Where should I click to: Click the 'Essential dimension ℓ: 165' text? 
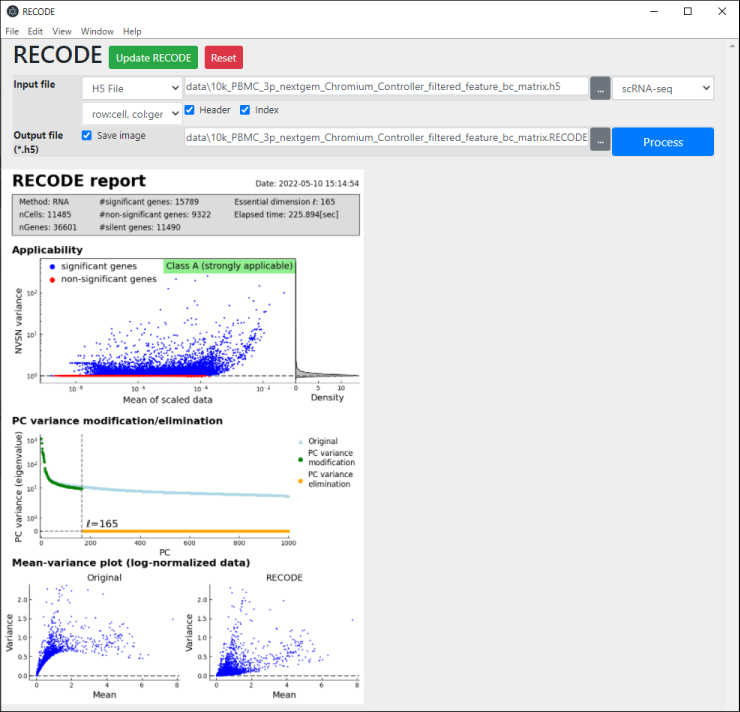[x=285, y=201]
